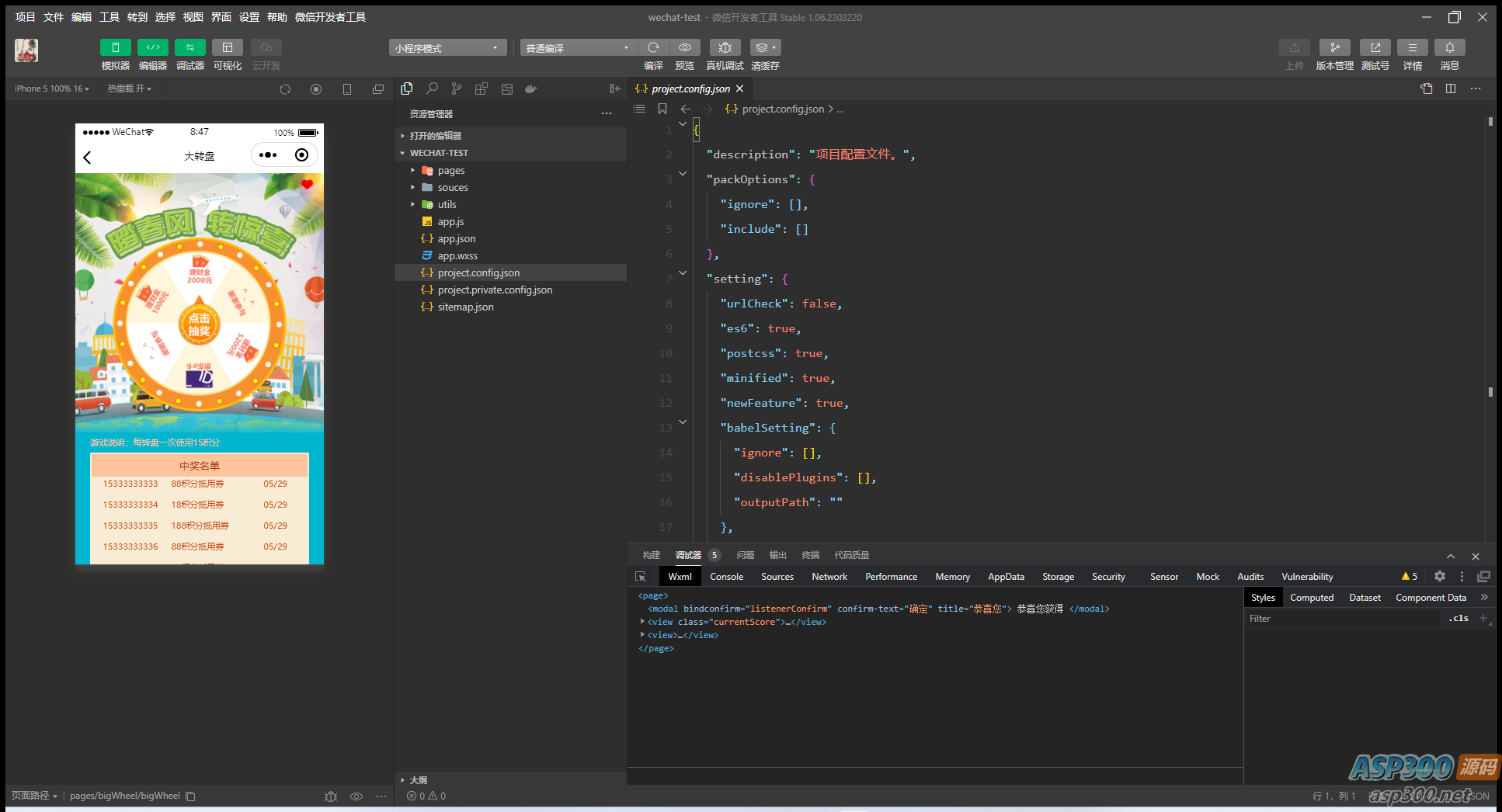1502x812 pixels.
Task: Switch to the Console tab
Action: click(726, 577)
